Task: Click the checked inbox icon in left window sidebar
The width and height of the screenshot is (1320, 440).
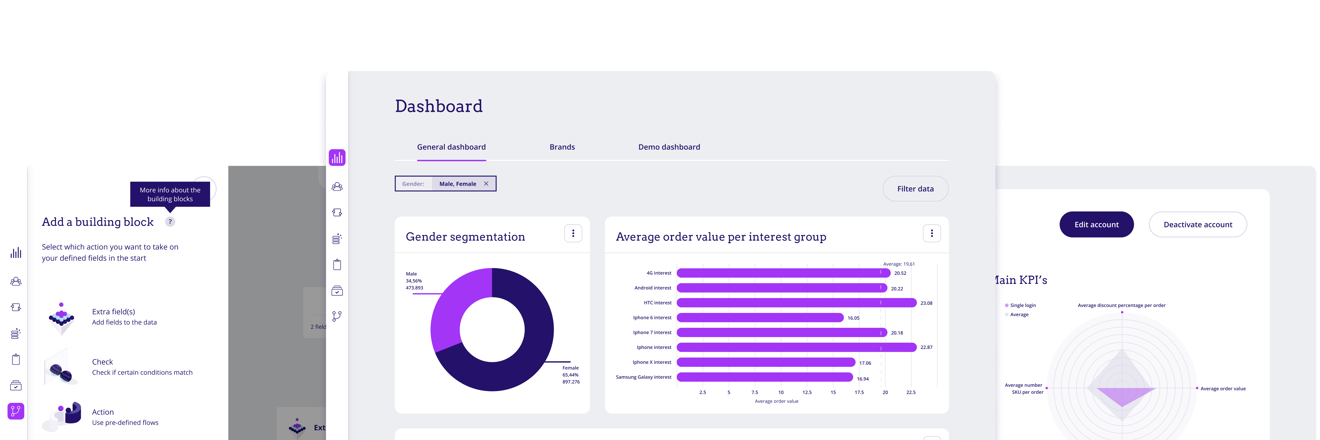Action: (16, 385)
